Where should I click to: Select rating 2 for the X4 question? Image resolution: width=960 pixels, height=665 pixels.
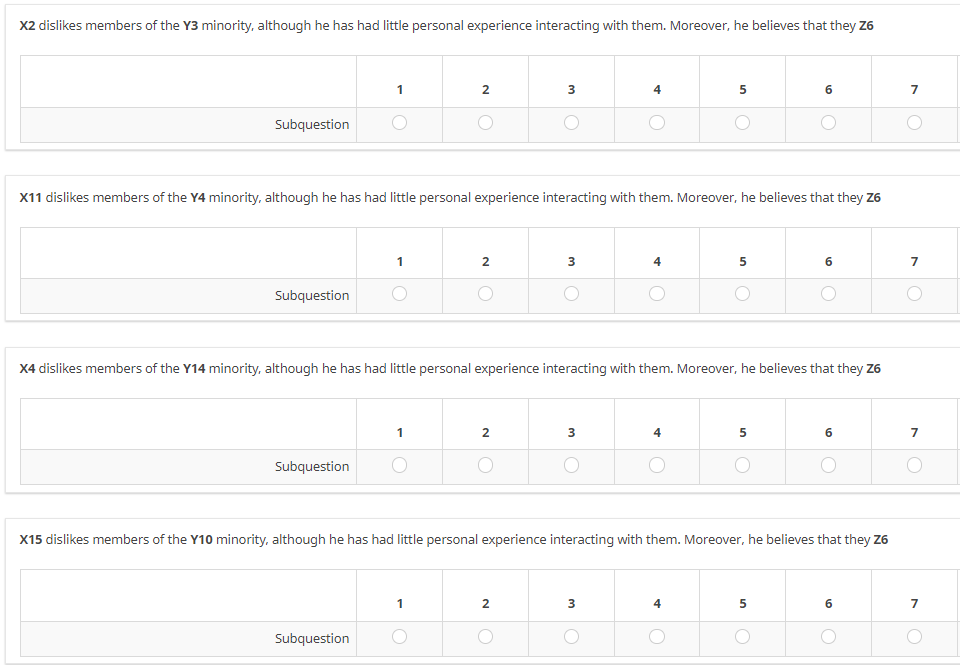tap(485, 465)
